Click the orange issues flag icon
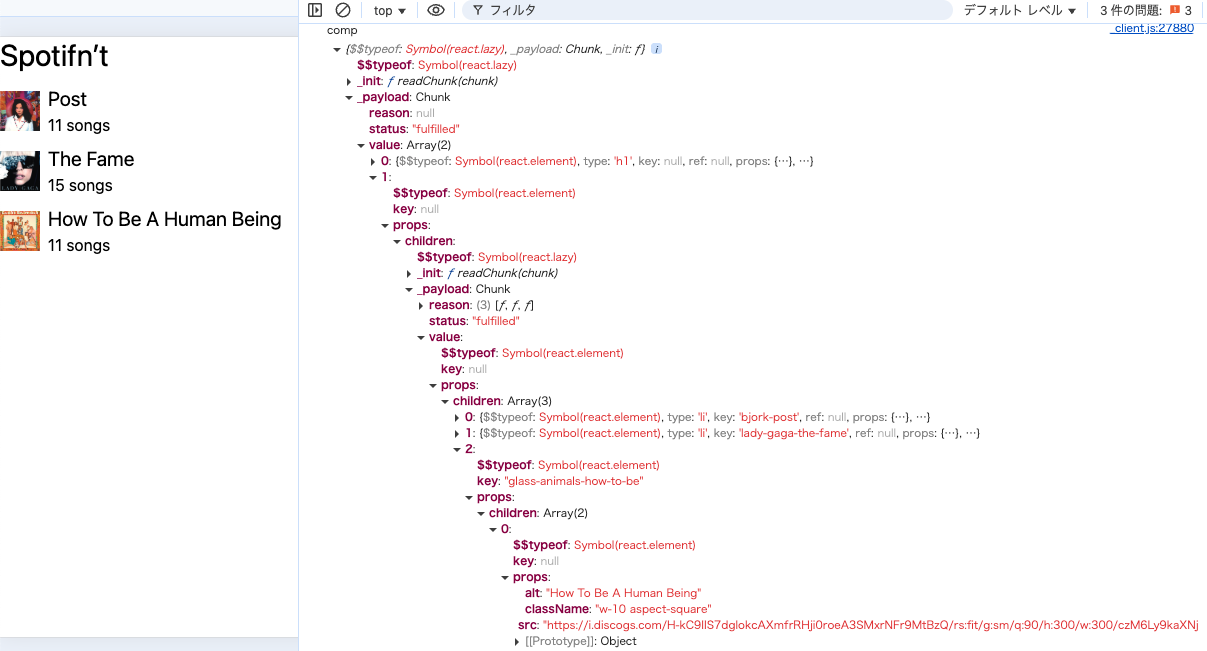The image size is (1207, 651). click(1175, 10)
